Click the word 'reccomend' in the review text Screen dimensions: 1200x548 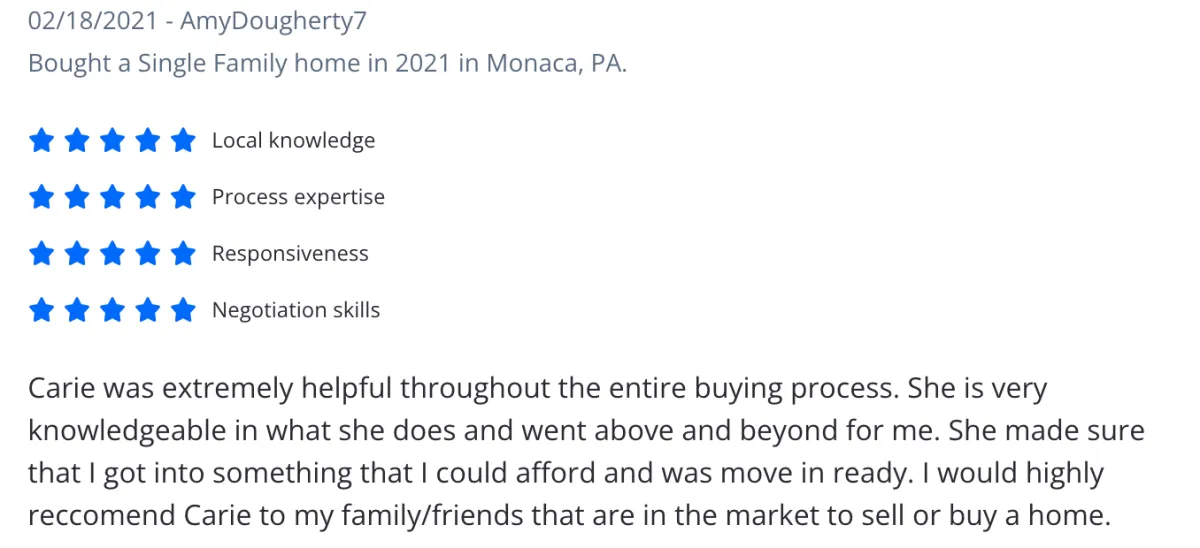[102, 517]
